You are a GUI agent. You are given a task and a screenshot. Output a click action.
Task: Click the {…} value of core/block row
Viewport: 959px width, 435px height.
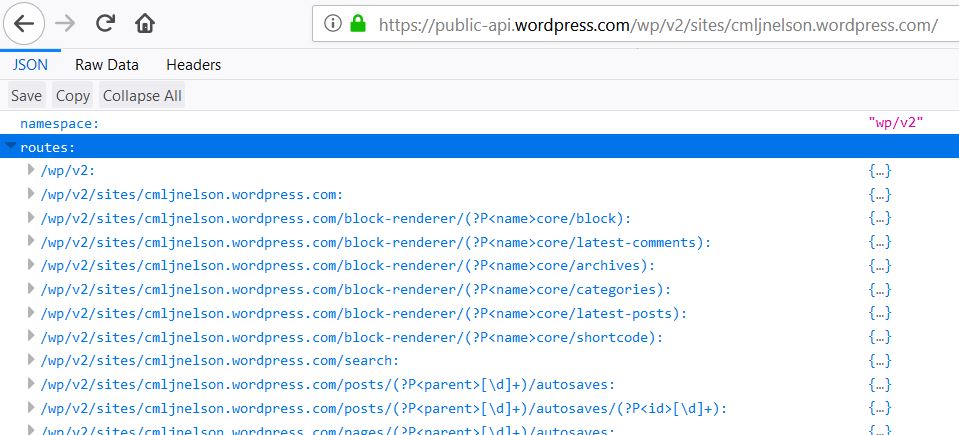tap(880, 219)
